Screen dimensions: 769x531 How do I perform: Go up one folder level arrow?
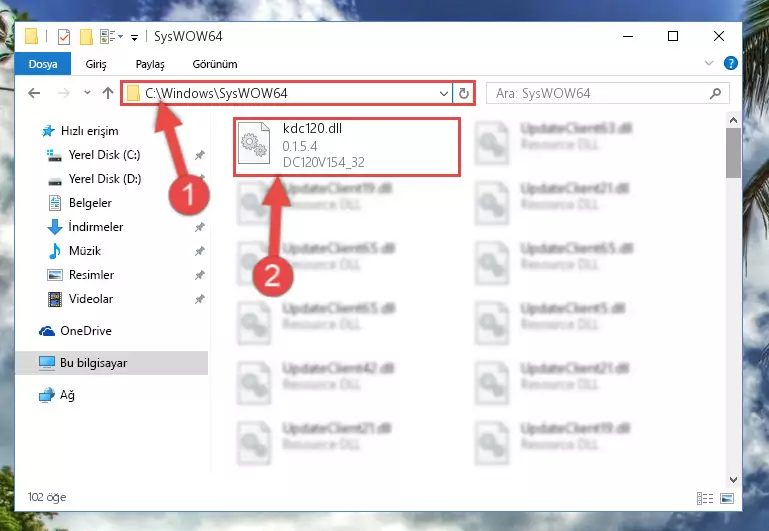pyautogui.click(x=108, y=93)
